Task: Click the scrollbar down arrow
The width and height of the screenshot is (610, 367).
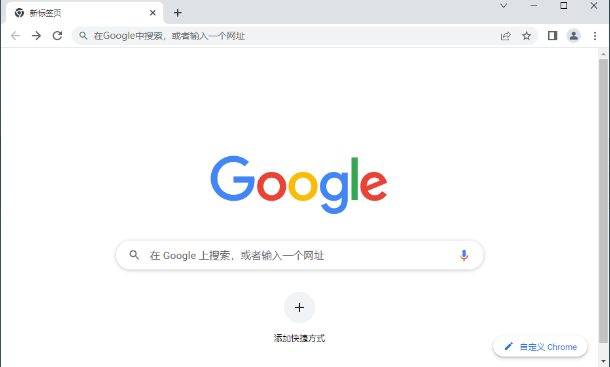Action: click(x=603, y=362)
